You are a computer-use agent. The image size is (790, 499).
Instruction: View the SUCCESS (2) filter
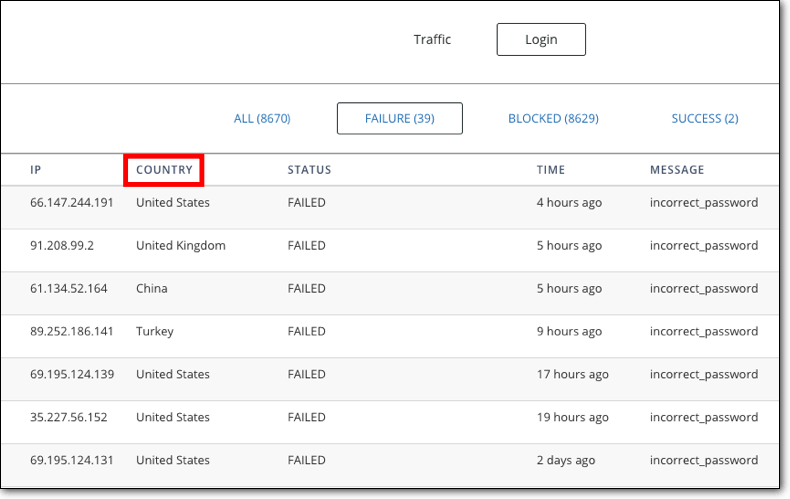point(705,118)
